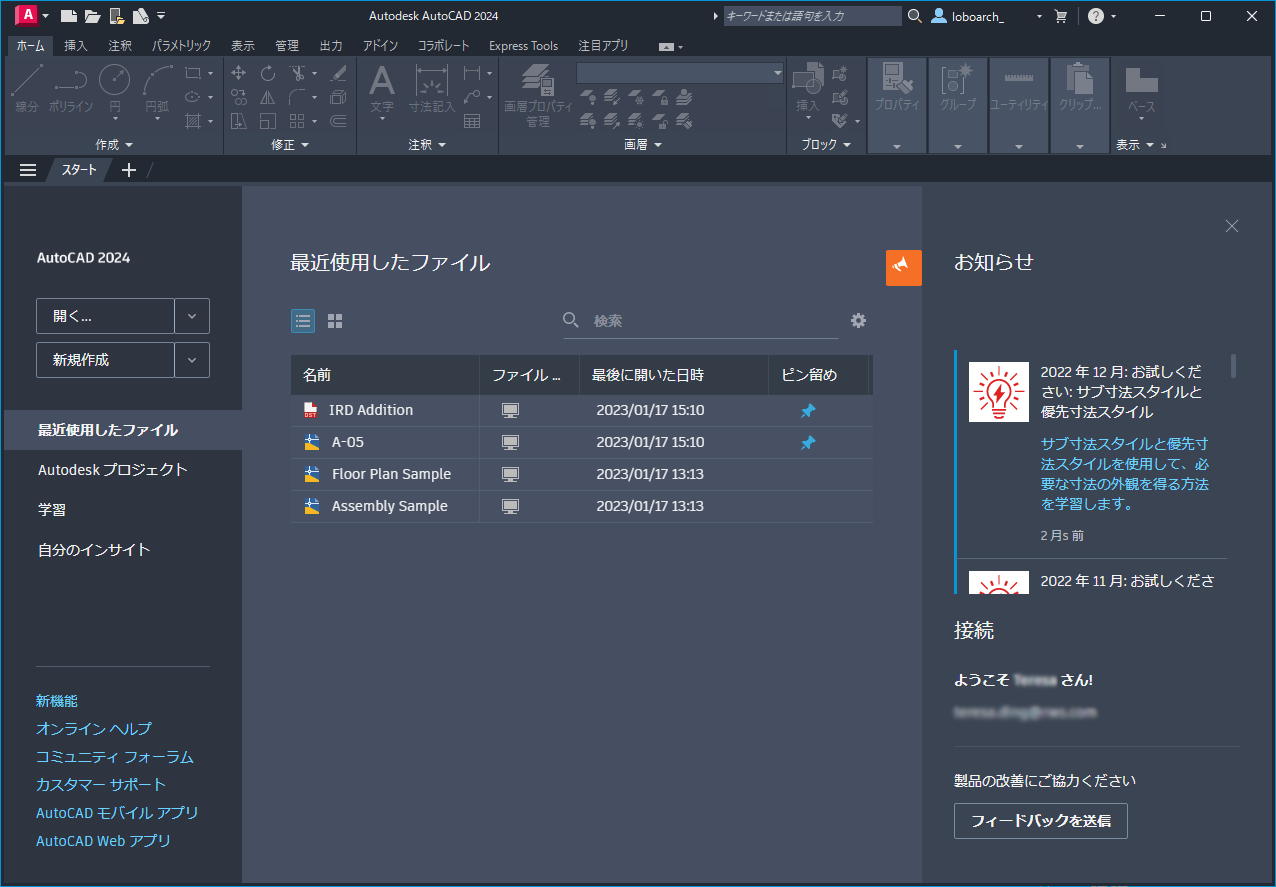Click the Mirror tool in the 修正 panel
1276x887 pixels.
point(268,97)
